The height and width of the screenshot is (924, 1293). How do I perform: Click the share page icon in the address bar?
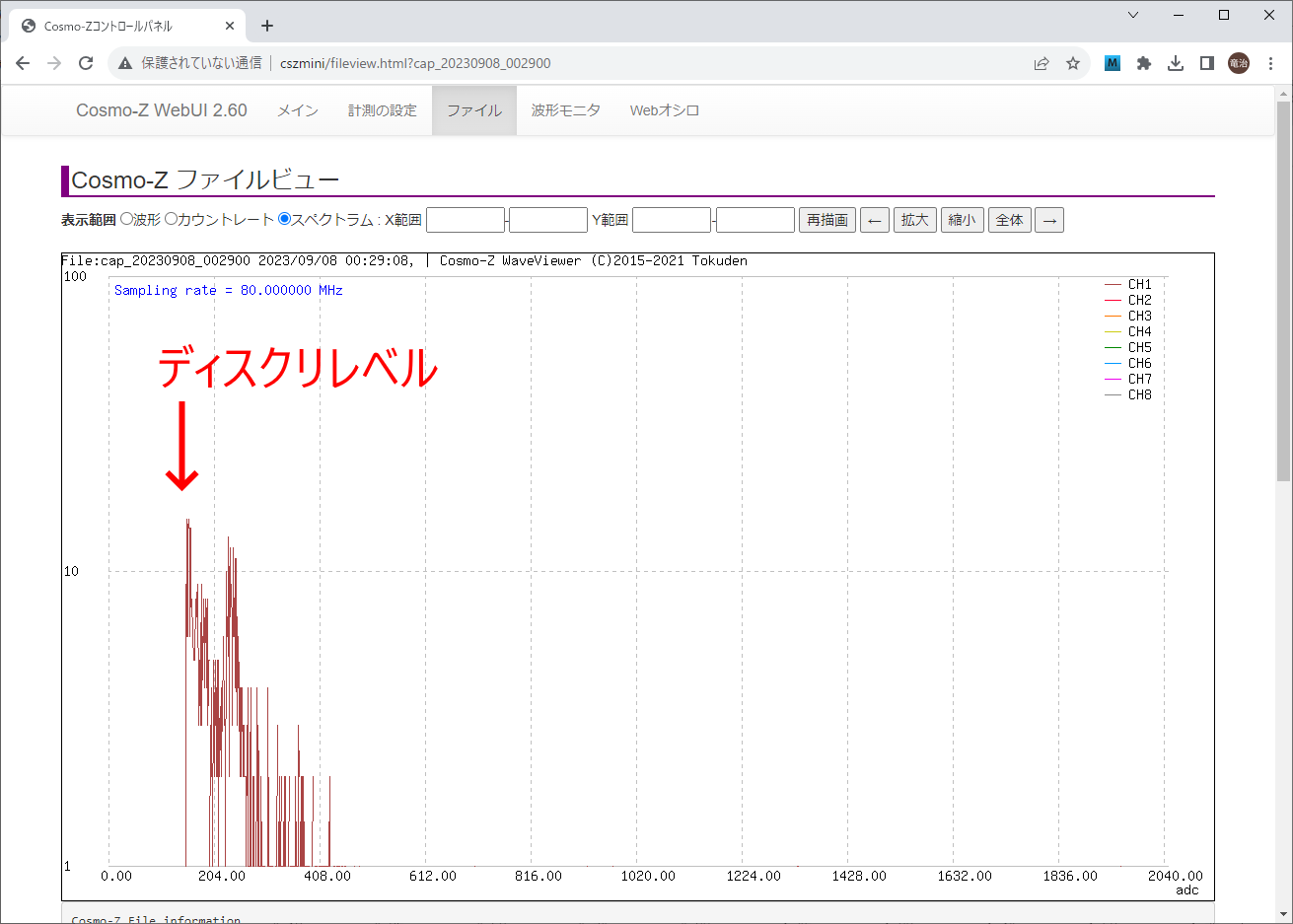tap(1042, 63)
